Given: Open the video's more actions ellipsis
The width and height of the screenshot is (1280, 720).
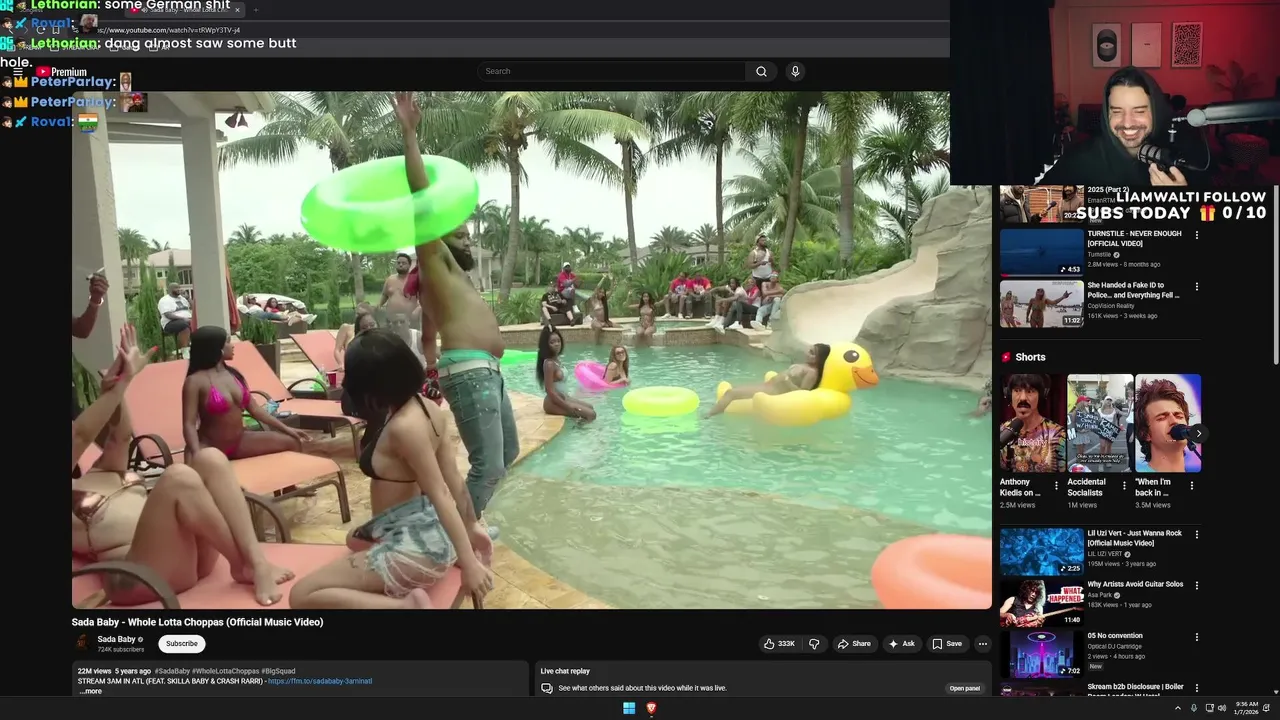Looking at the screenshot, I should (x=982, y=644).
